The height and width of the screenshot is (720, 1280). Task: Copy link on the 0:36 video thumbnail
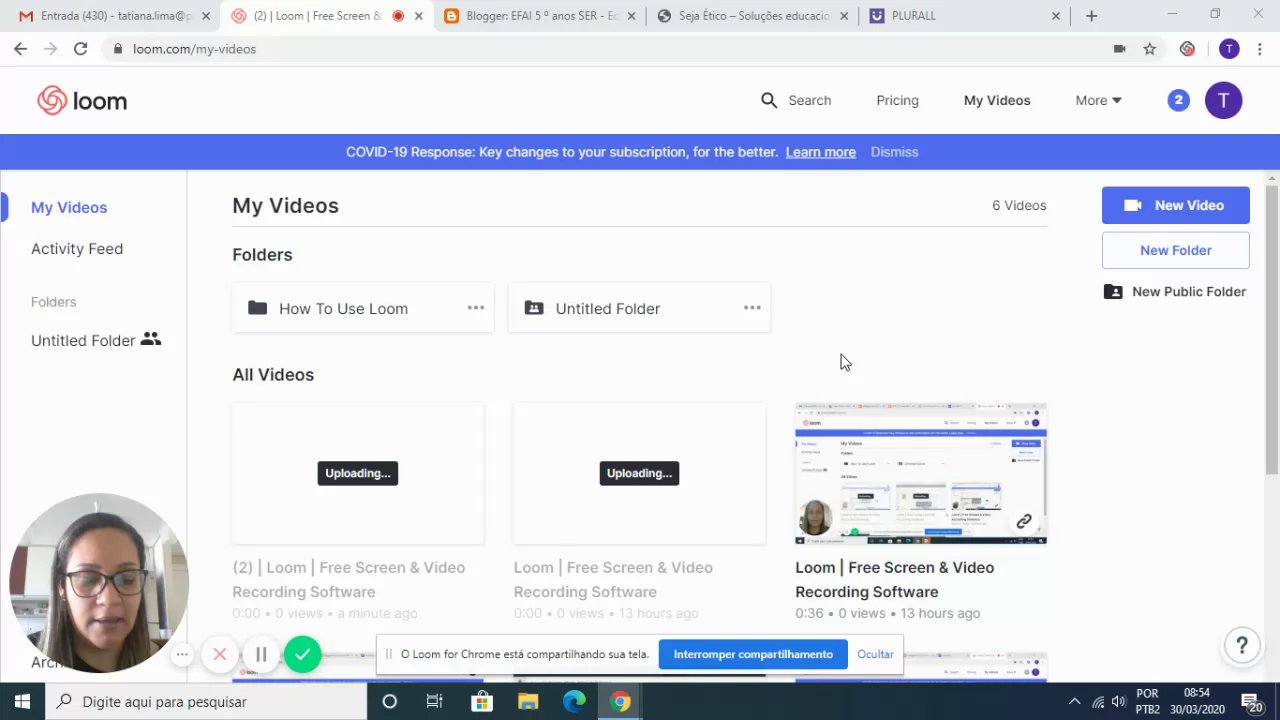[x=1024, y=521]
